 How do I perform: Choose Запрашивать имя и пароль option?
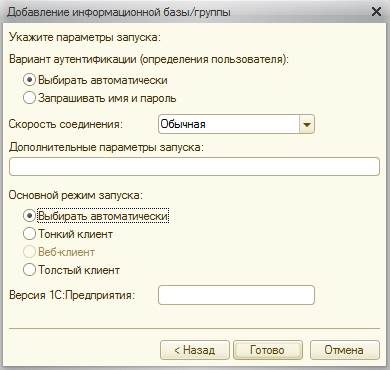[x=29, y=98]
